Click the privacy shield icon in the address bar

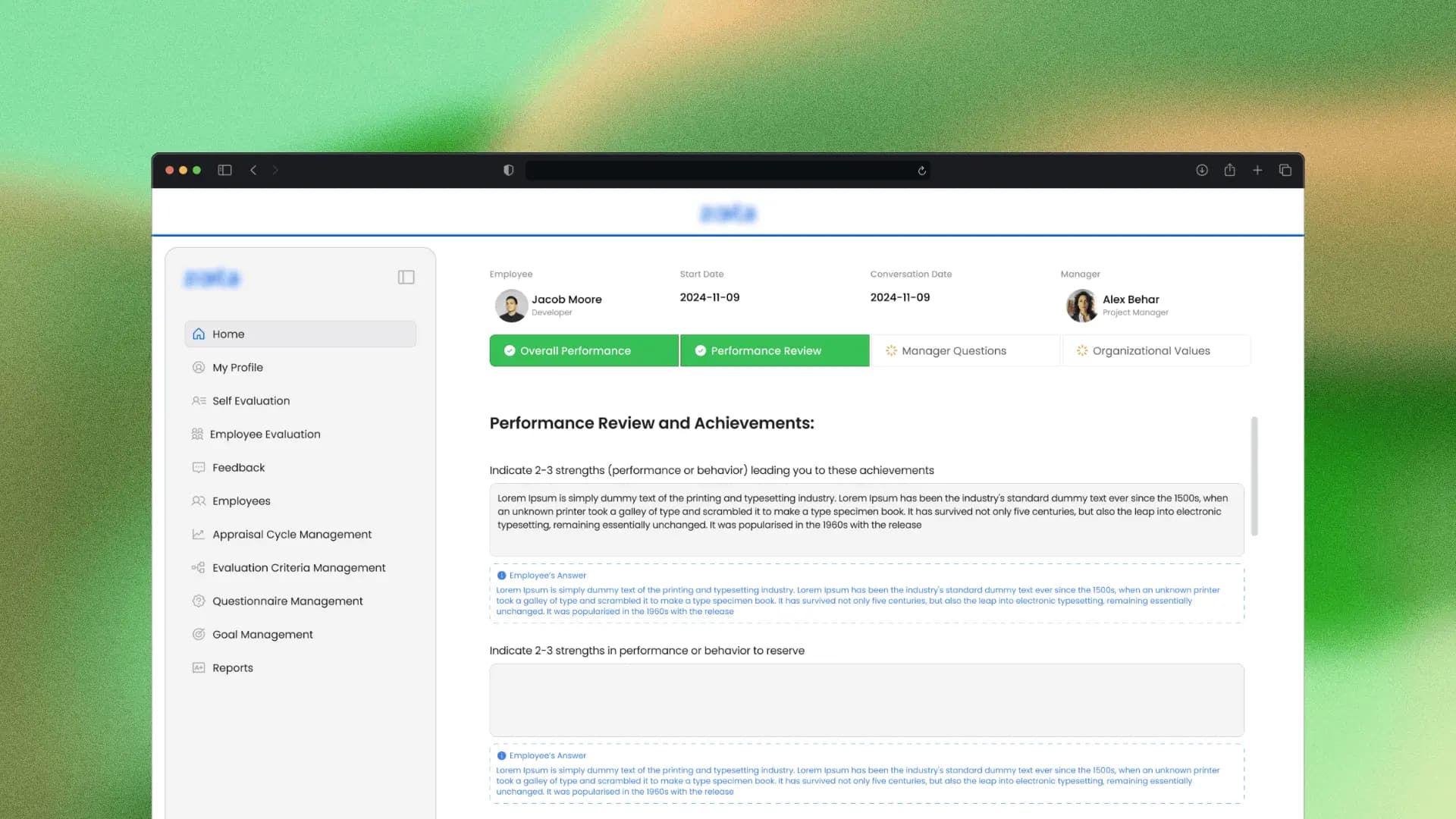tap(508, 170)
